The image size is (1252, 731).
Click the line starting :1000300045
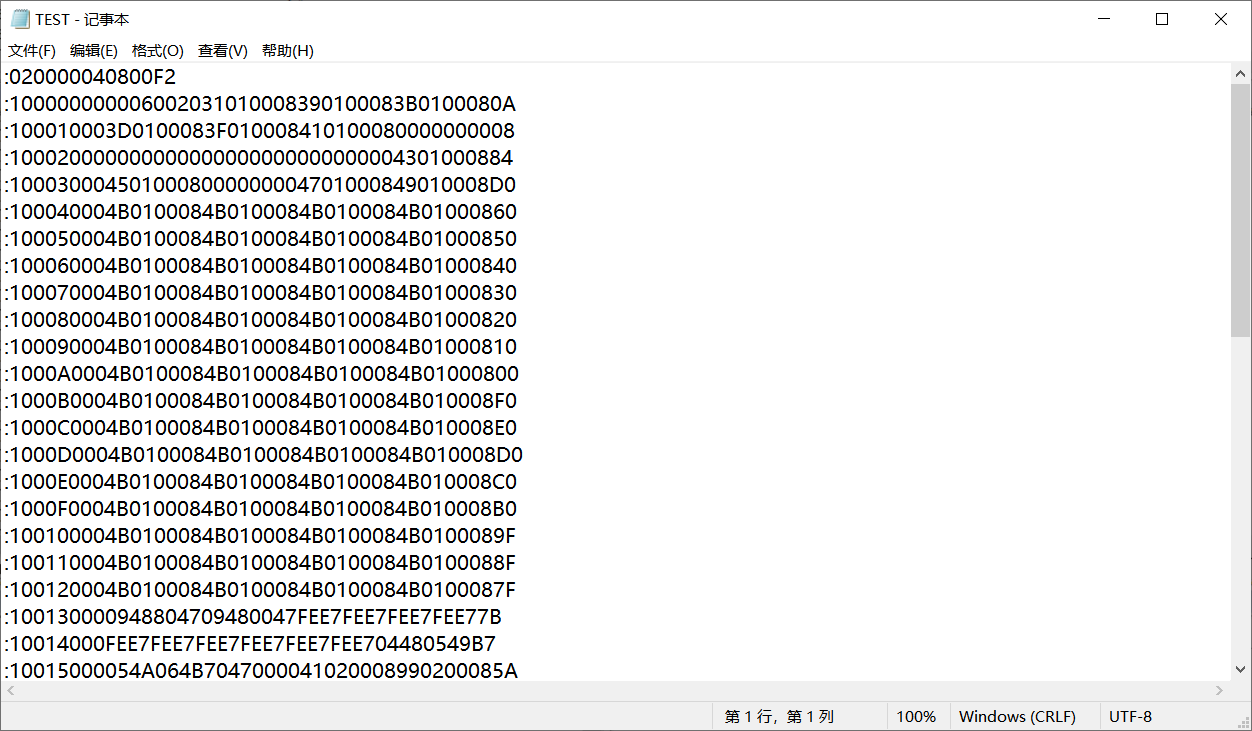tap(260, 185)
